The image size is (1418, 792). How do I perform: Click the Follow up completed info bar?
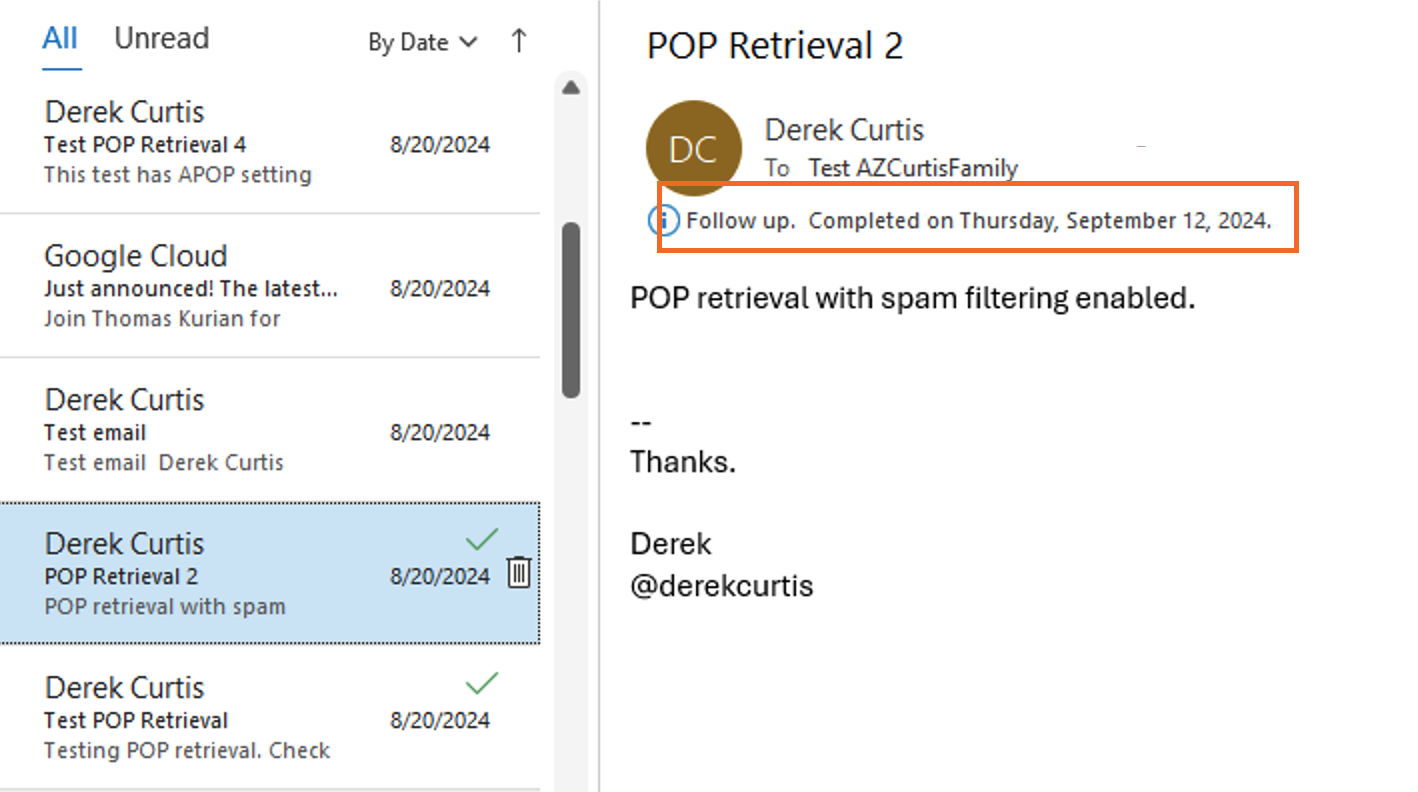coord(978,220)
